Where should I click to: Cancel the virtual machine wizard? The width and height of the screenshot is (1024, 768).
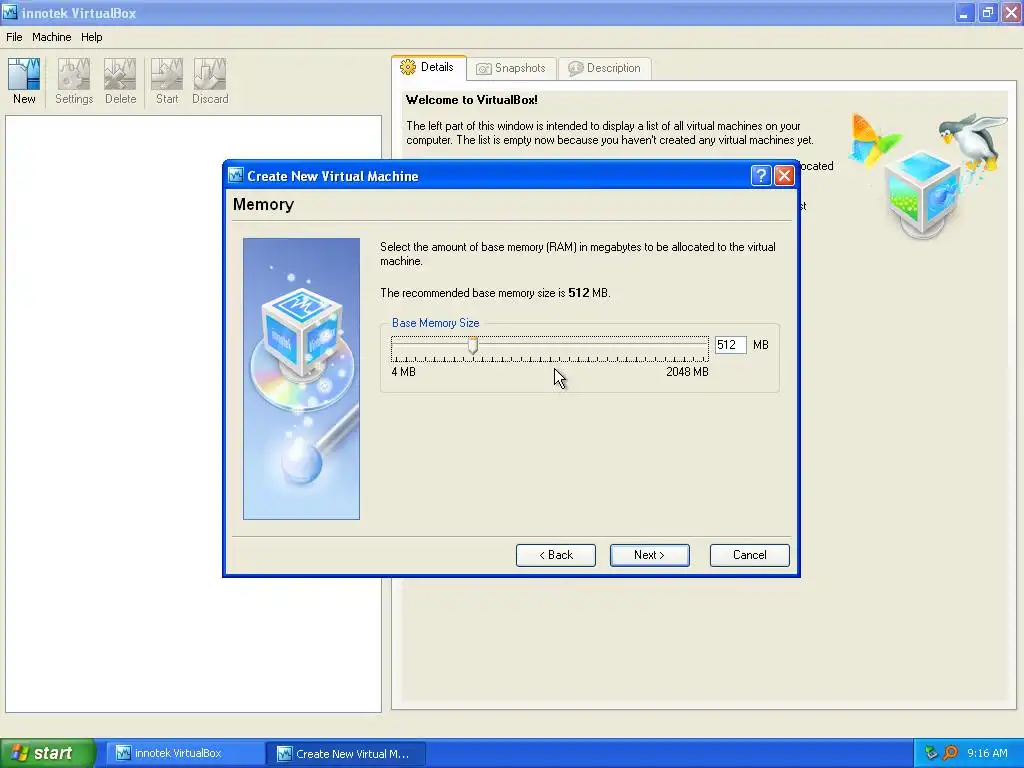click(749, 555)
